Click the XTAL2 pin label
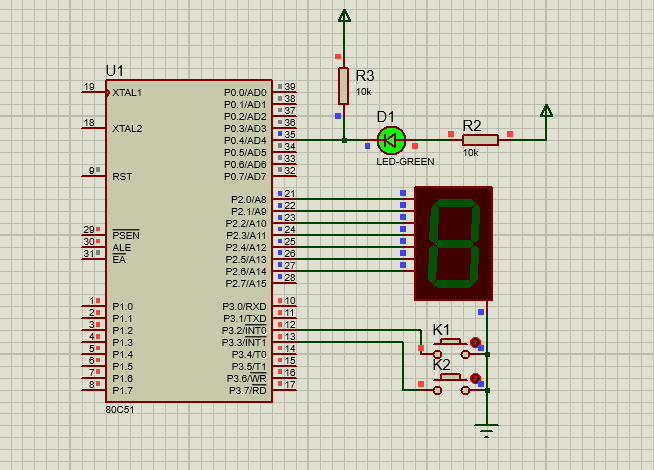The image size is (654, 470). (127, 128)
